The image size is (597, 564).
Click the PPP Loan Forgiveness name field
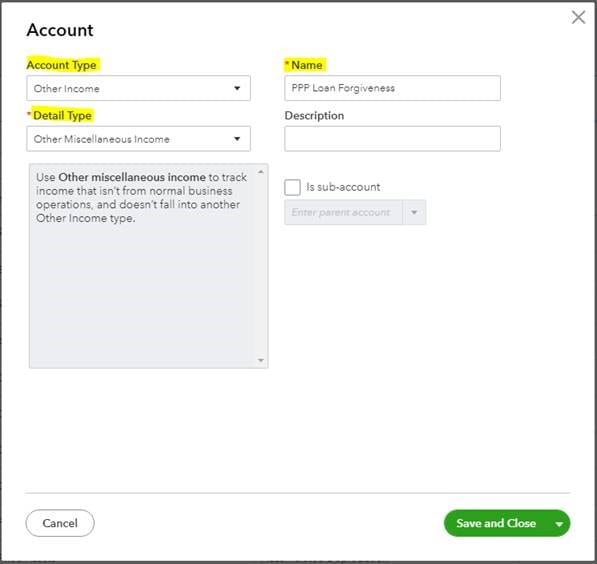tap(393, 88)
